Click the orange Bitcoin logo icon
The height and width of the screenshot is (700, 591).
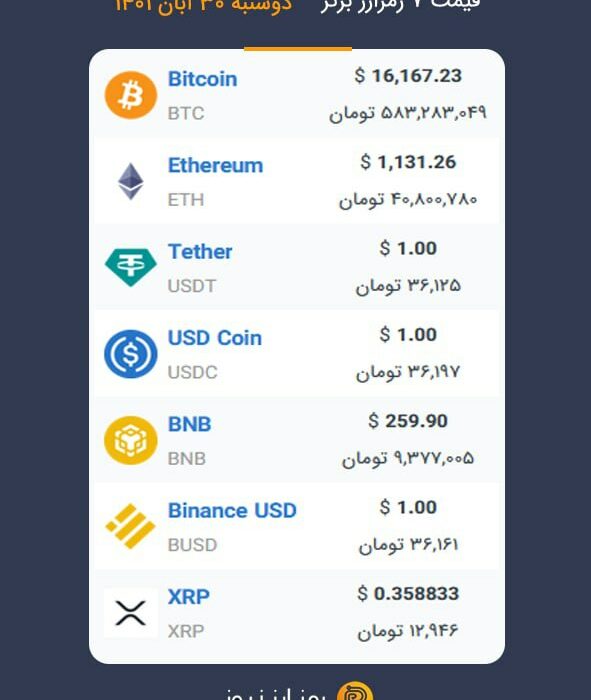click(x=131, y=95)
